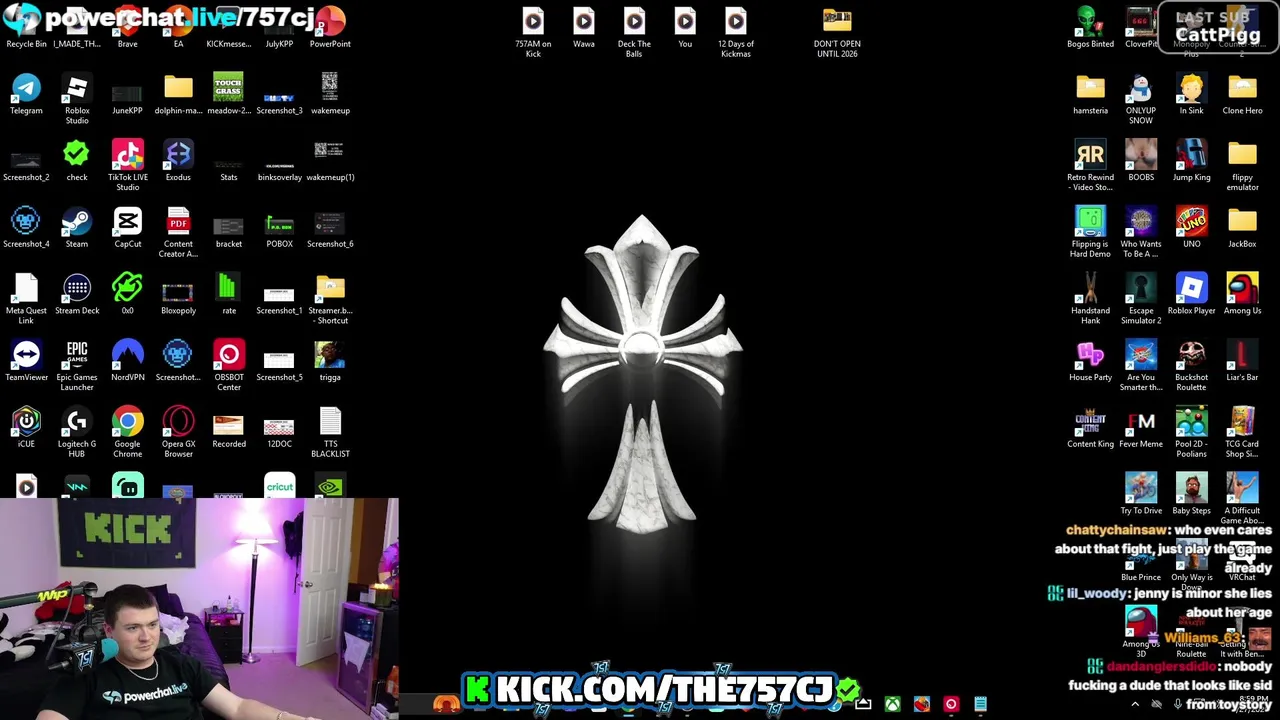Open Deck The Balls media file
The height and width of the screenshot is (720, 1280).
point(634,33)
